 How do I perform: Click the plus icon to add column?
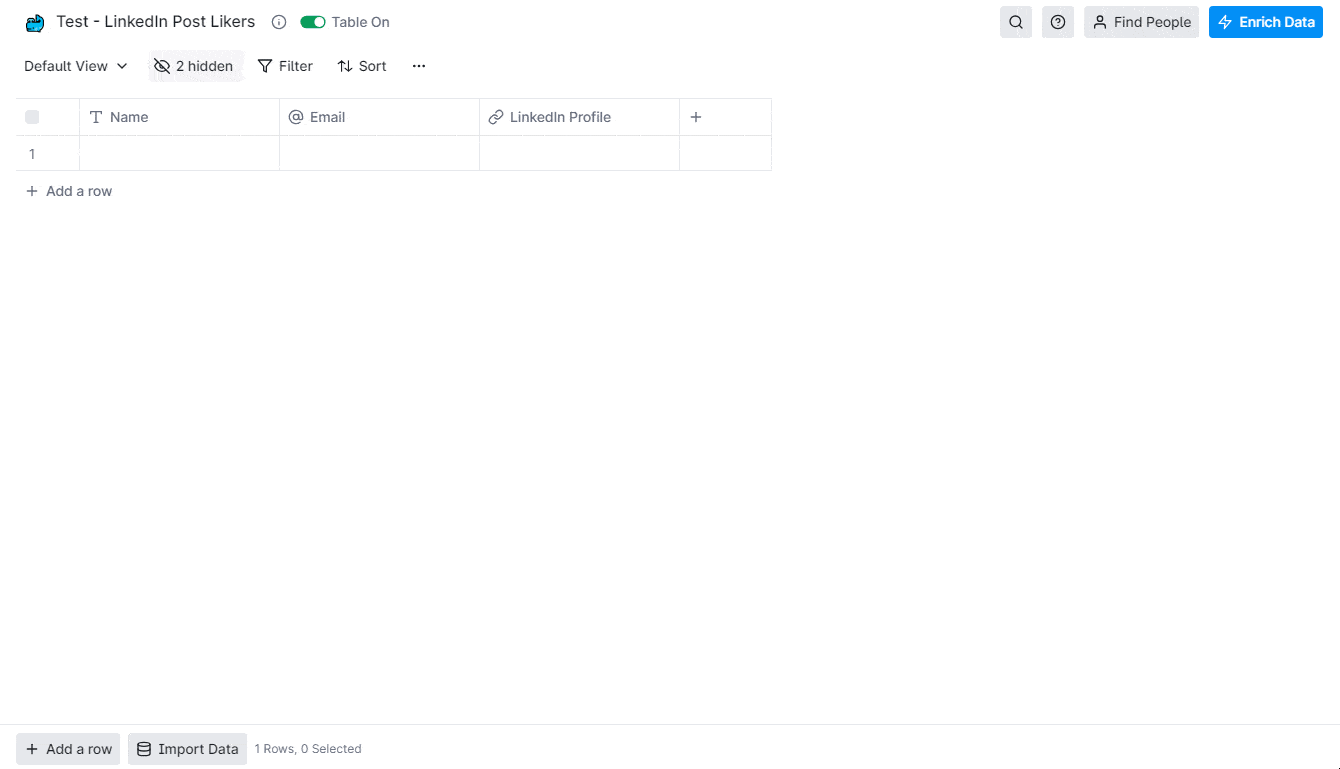(x=696, y=117)
